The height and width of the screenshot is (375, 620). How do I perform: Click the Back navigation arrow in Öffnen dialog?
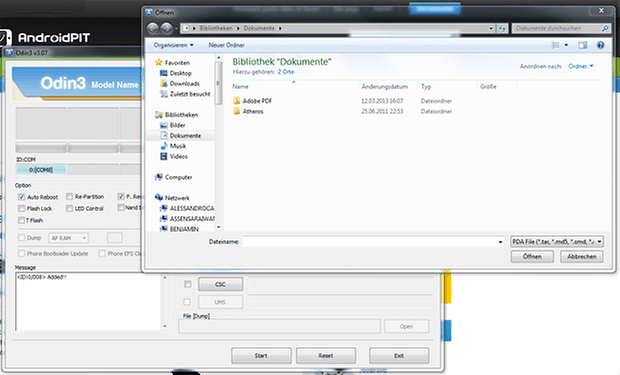click(x=153, y=28)
